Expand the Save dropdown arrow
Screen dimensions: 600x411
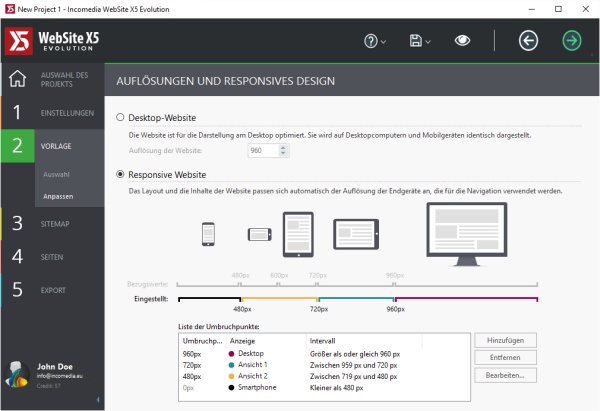(x=428, y=41)
